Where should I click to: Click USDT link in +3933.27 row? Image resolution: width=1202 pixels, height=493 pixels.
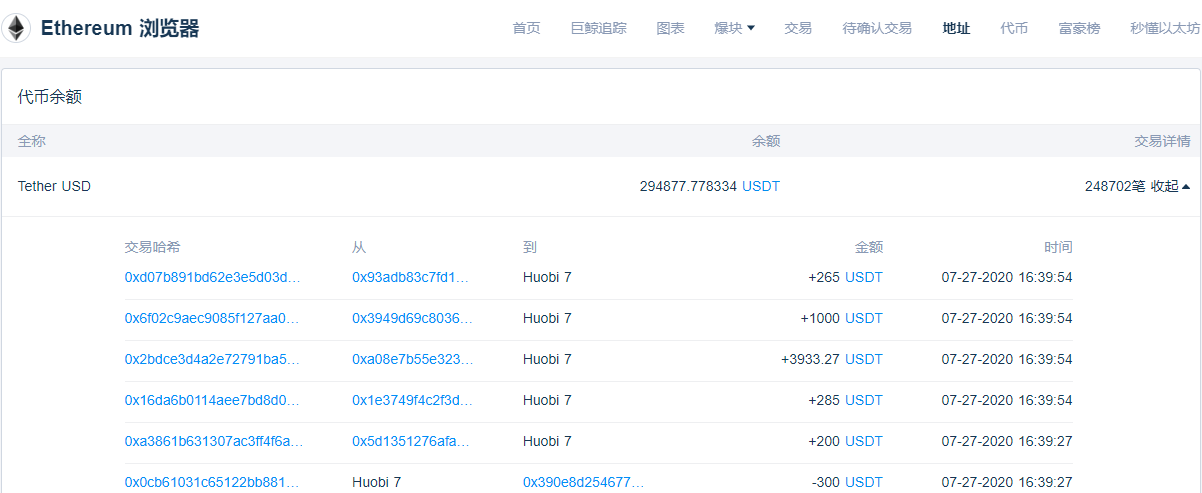coord(864,359)
